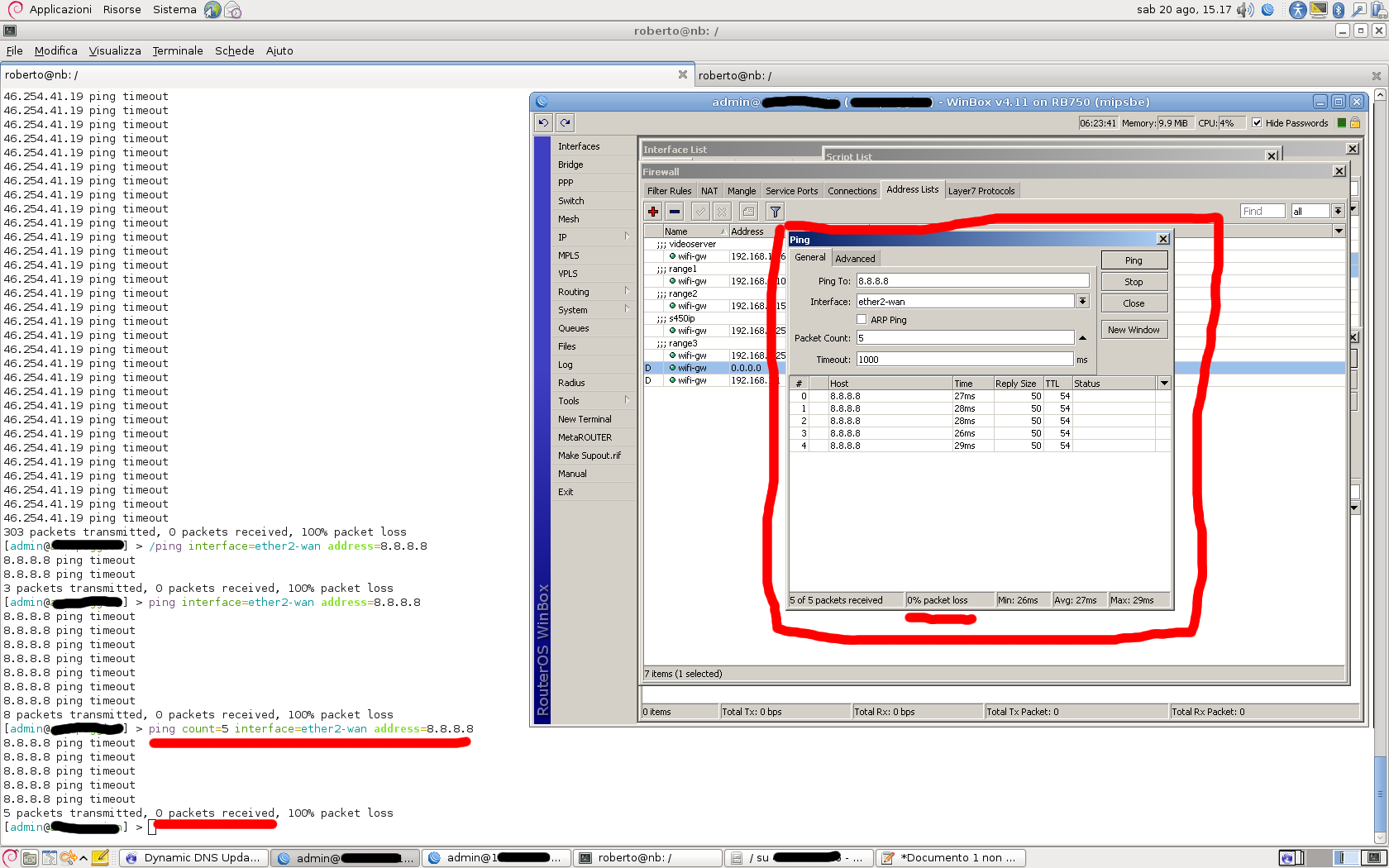Screen dimensions: 1389x868
Task: Open the Filter Rules tab in Firewall
Action: [x=670, y=191]
